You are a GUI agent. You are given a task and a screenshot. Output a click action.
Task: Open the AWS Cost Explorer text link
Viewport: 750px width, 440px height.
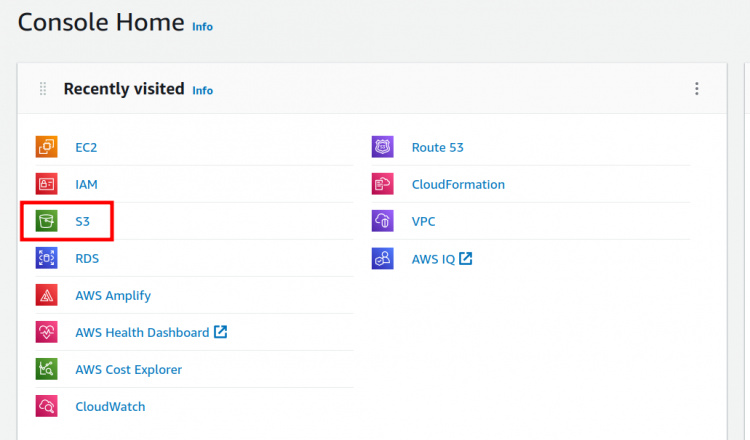pyautogui.click(x=128, y=369)
